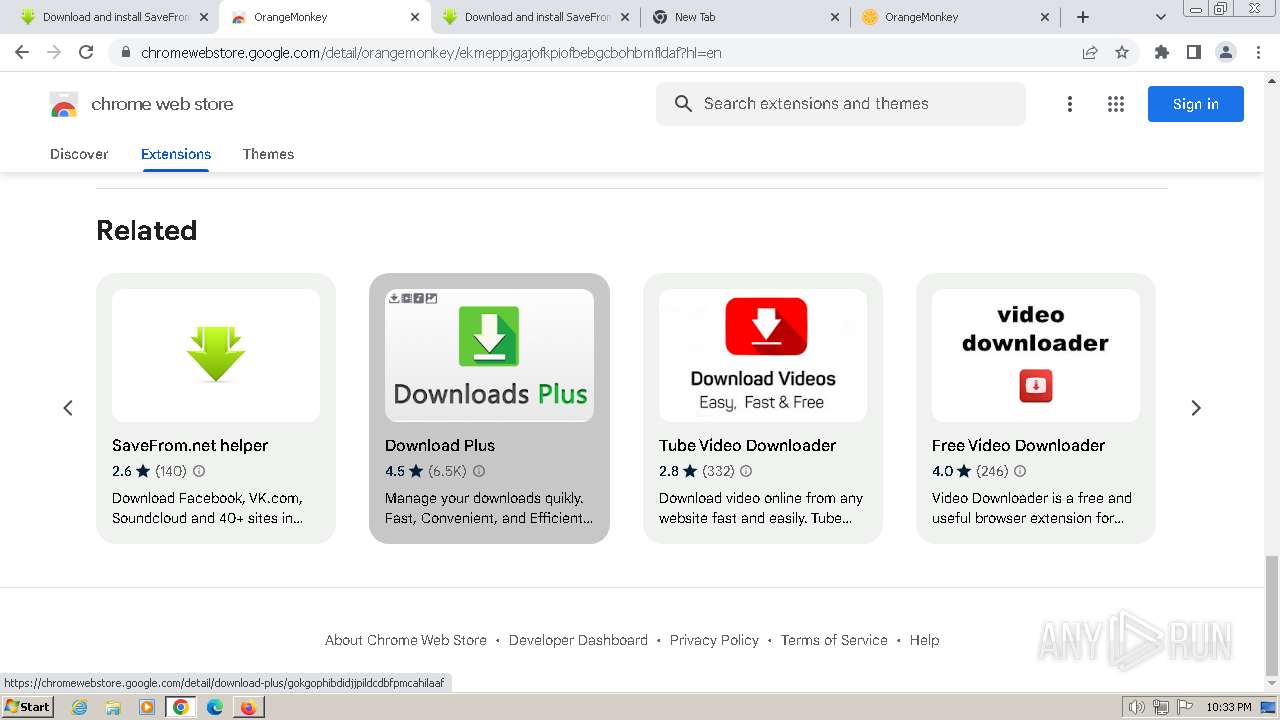Open the Extensions puzzle icon
This screenshot has height=720, width=1280.
(x=1161, y=52)
